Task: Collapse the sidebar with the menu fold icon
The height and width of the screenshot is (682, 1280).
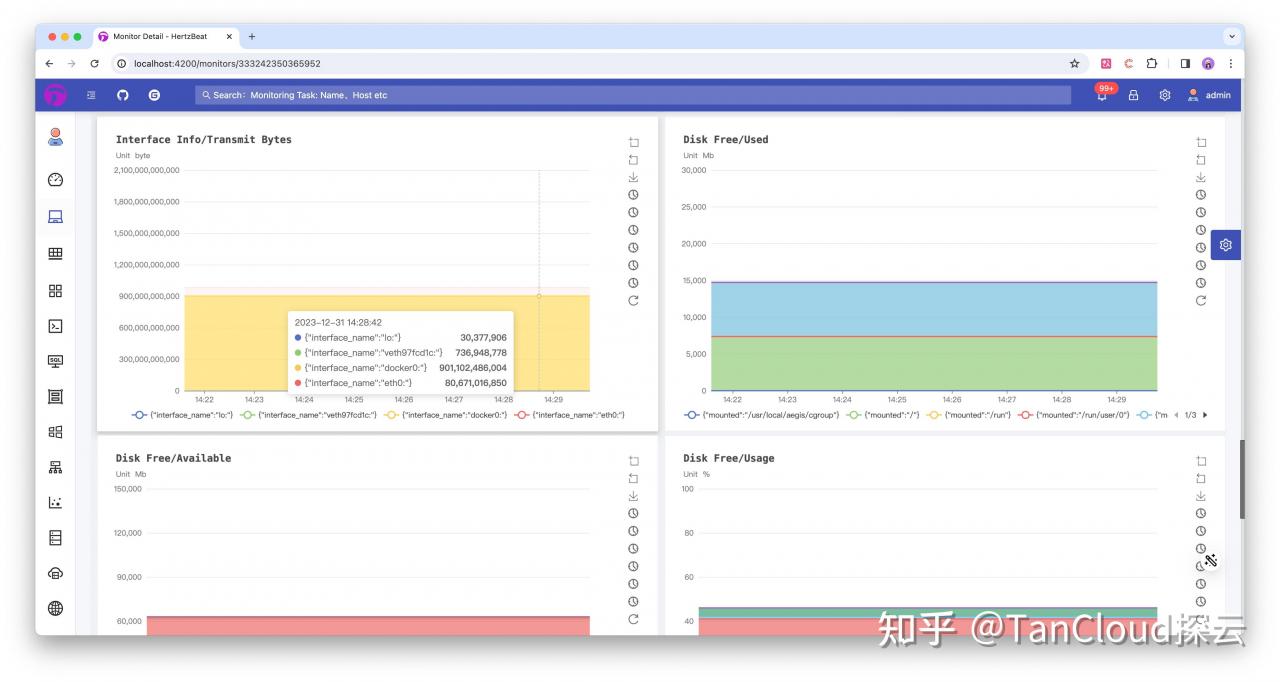Action: point(91,95)
